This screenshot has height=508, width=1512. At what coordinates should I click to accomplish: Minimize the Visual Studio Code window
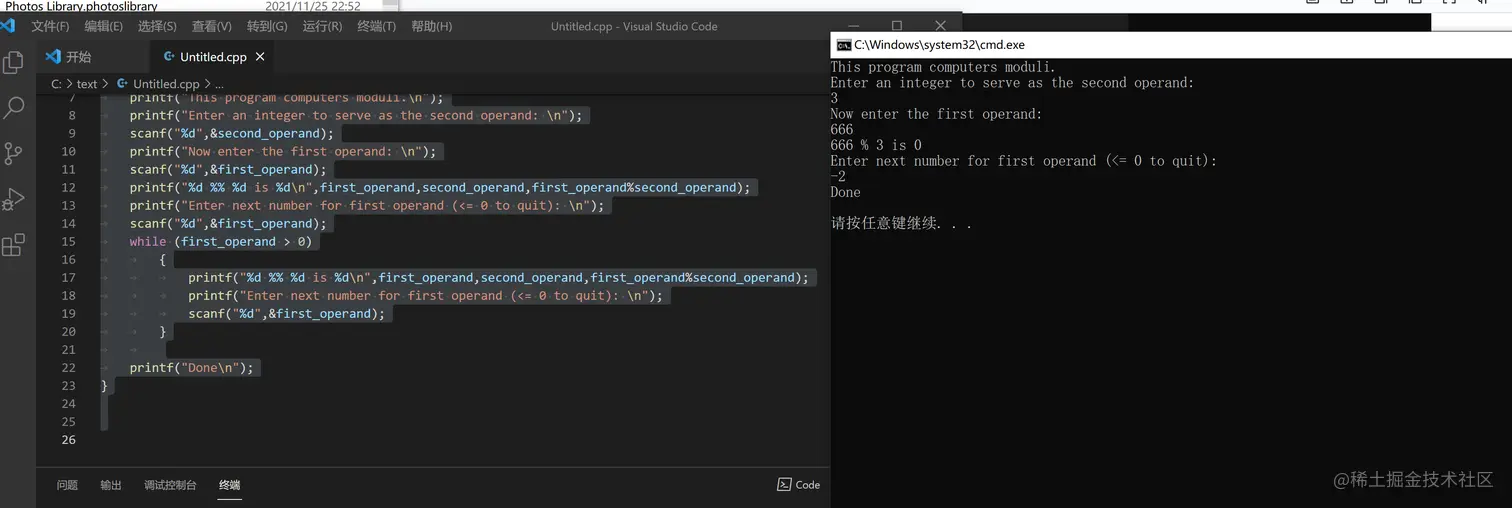[852, 26]
